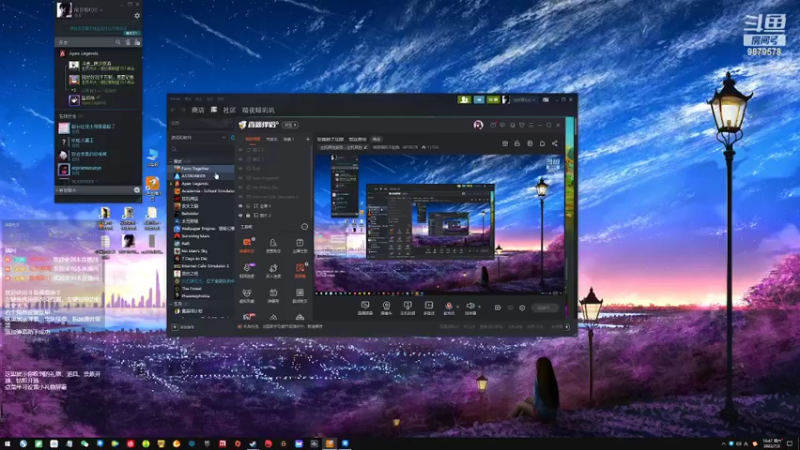
Task: Open settings gear in Steam friends list
Action: [137, 16]
